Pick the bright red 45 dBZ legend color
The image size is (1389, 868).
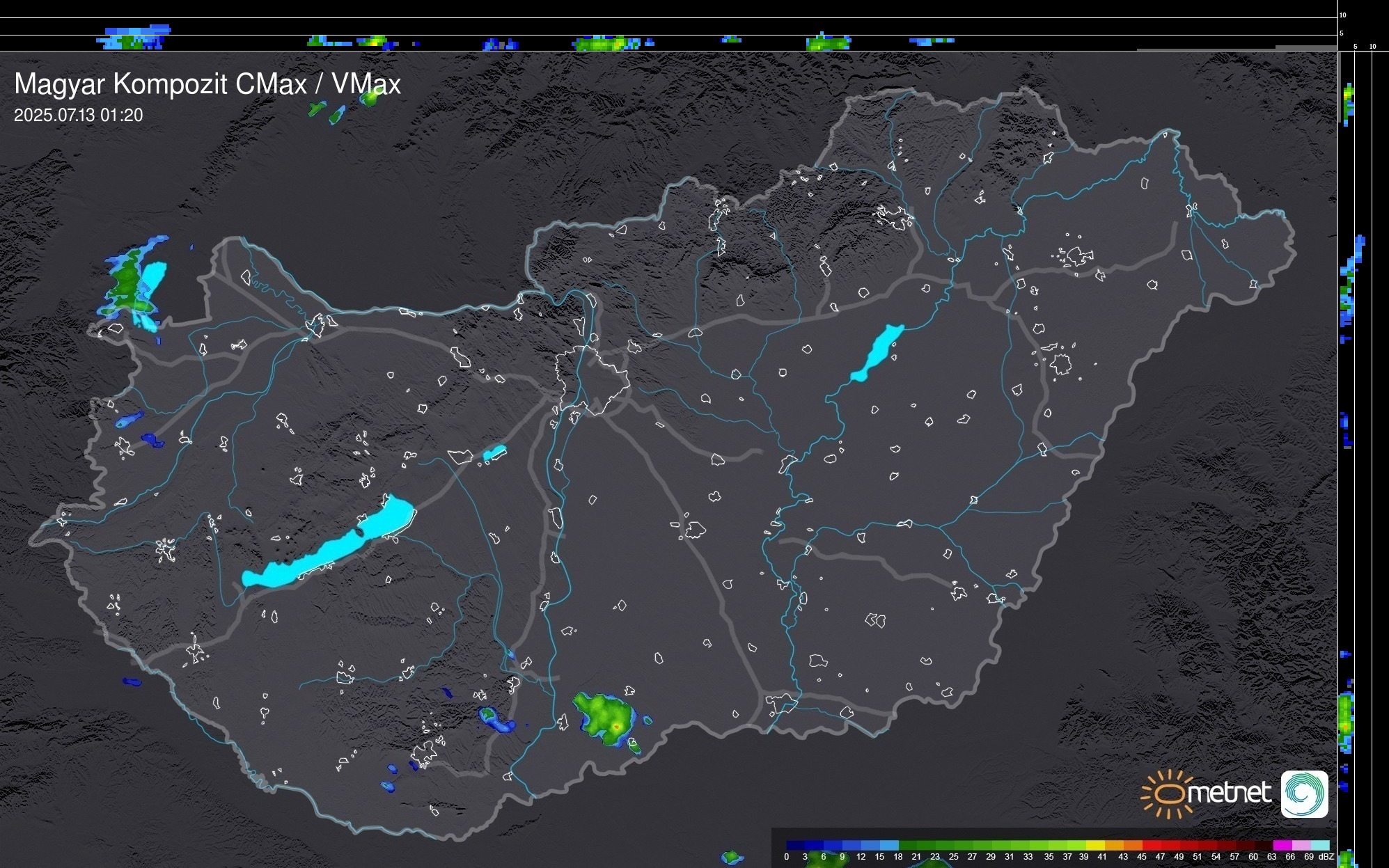click(1150, 845)
